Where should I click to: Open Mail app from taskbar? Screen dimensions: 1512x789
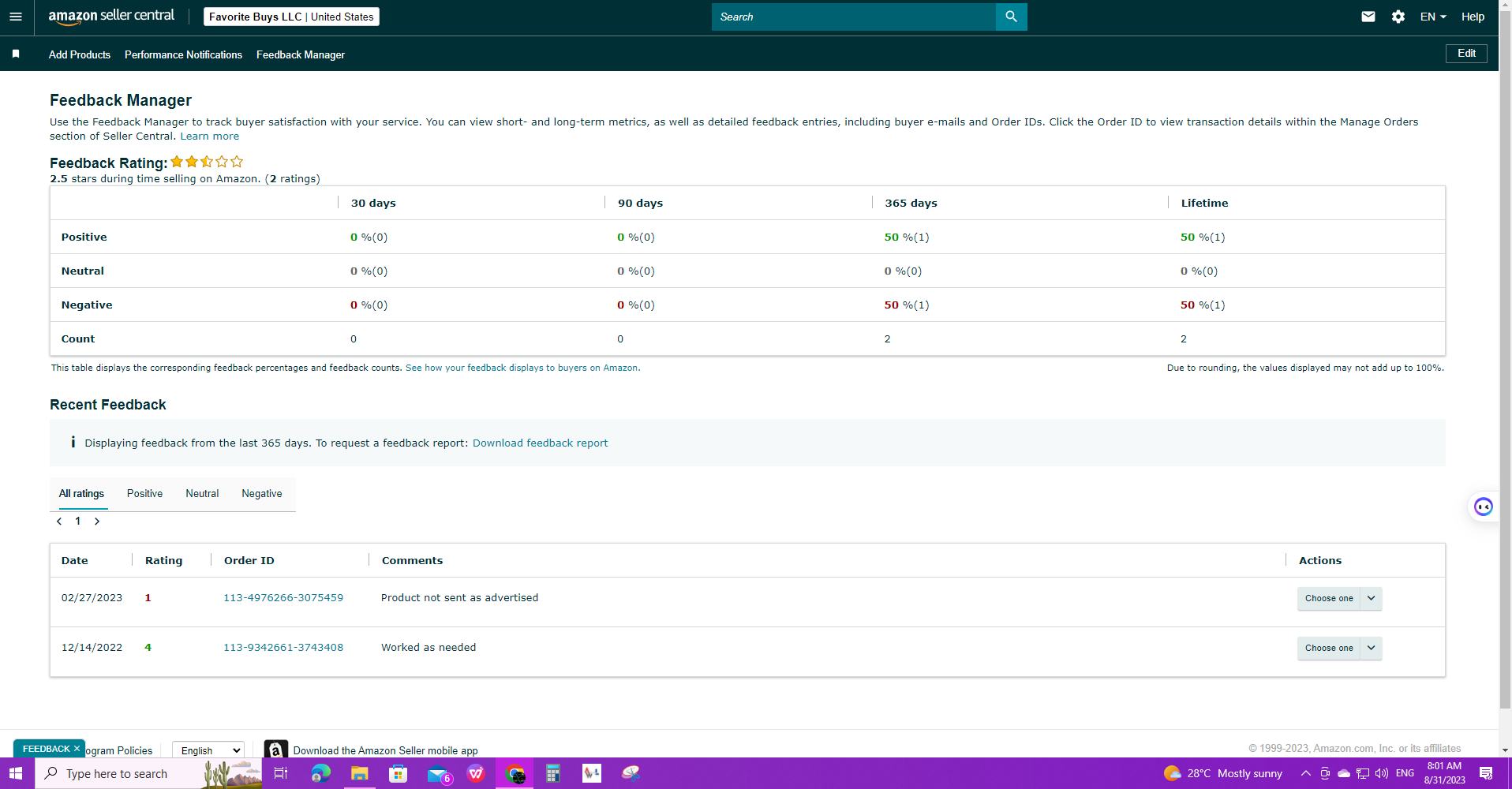click(438, 773)
